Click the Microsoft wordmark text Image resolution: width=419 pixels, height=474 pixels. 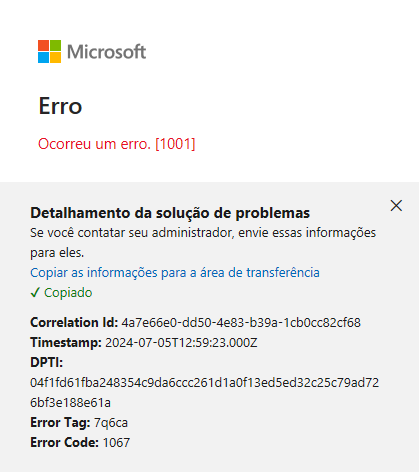107,52
